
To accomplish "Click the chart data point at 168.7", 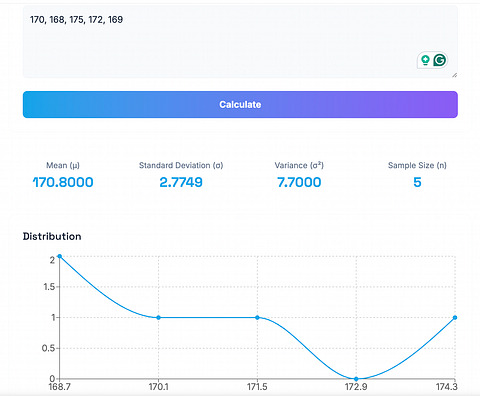I will coord(60,256).
